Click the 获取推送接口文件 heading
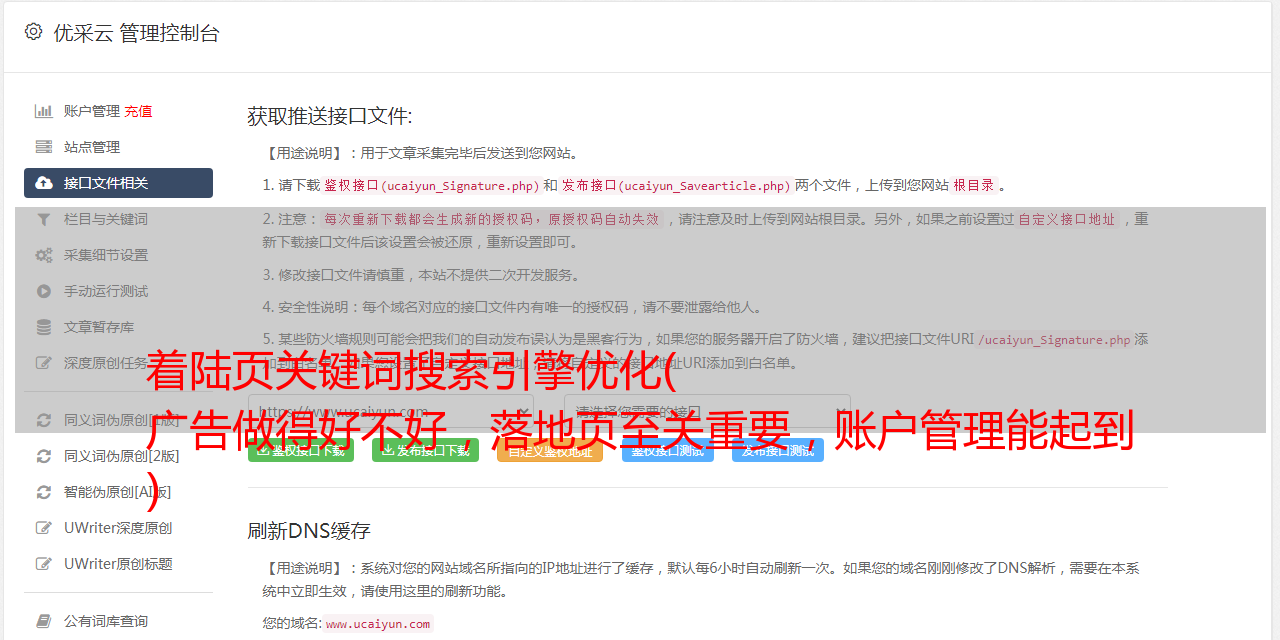 [x=330, y=116]
